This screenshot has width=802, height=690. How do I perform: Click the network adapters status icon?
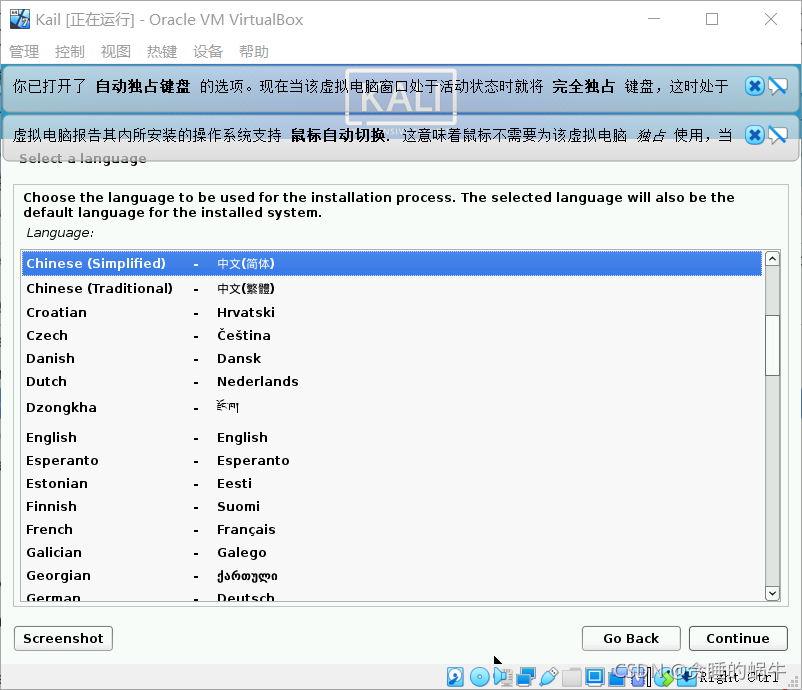coord(526,677)
